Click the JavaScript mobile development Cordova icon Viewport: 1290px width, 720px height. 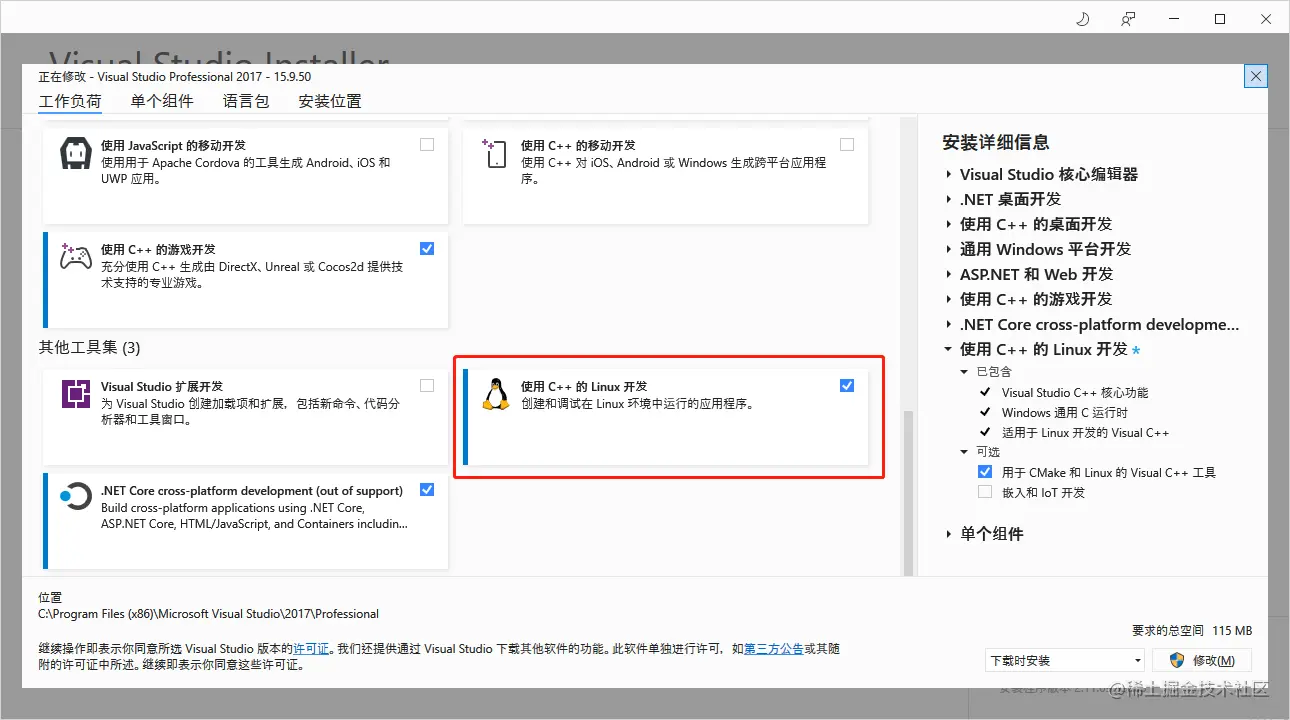[77, 155]
